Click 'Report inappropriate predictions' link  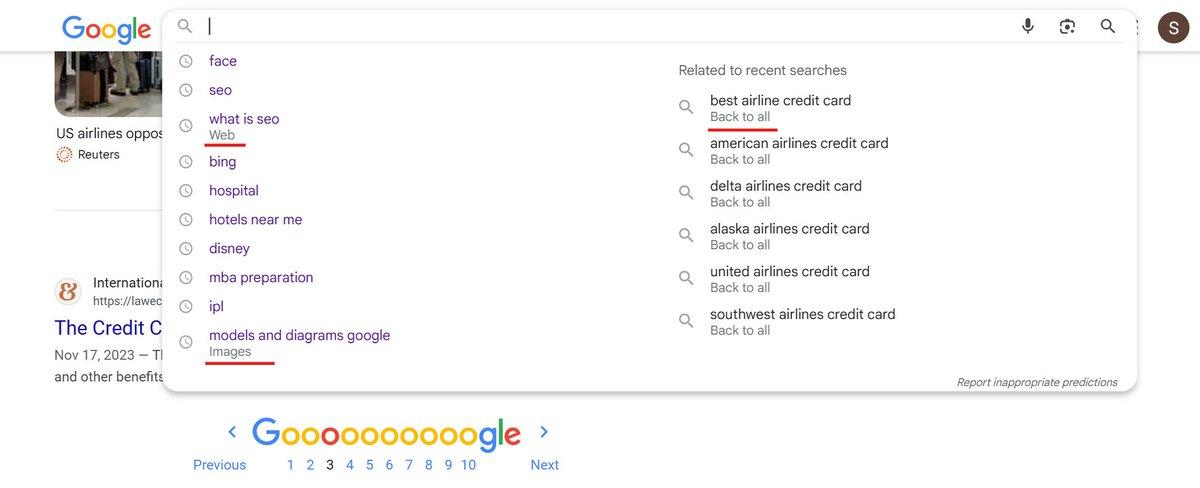(1037, 382)
